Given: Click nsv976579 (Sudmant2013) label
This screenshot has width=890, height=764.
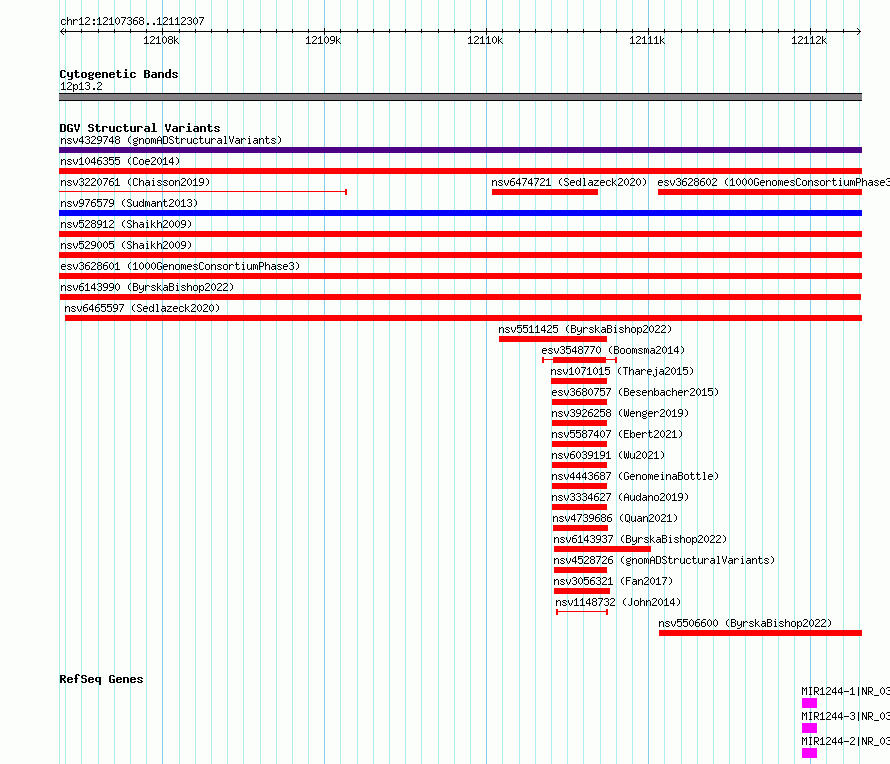Looking at the screenshot, I should (129, 203).
